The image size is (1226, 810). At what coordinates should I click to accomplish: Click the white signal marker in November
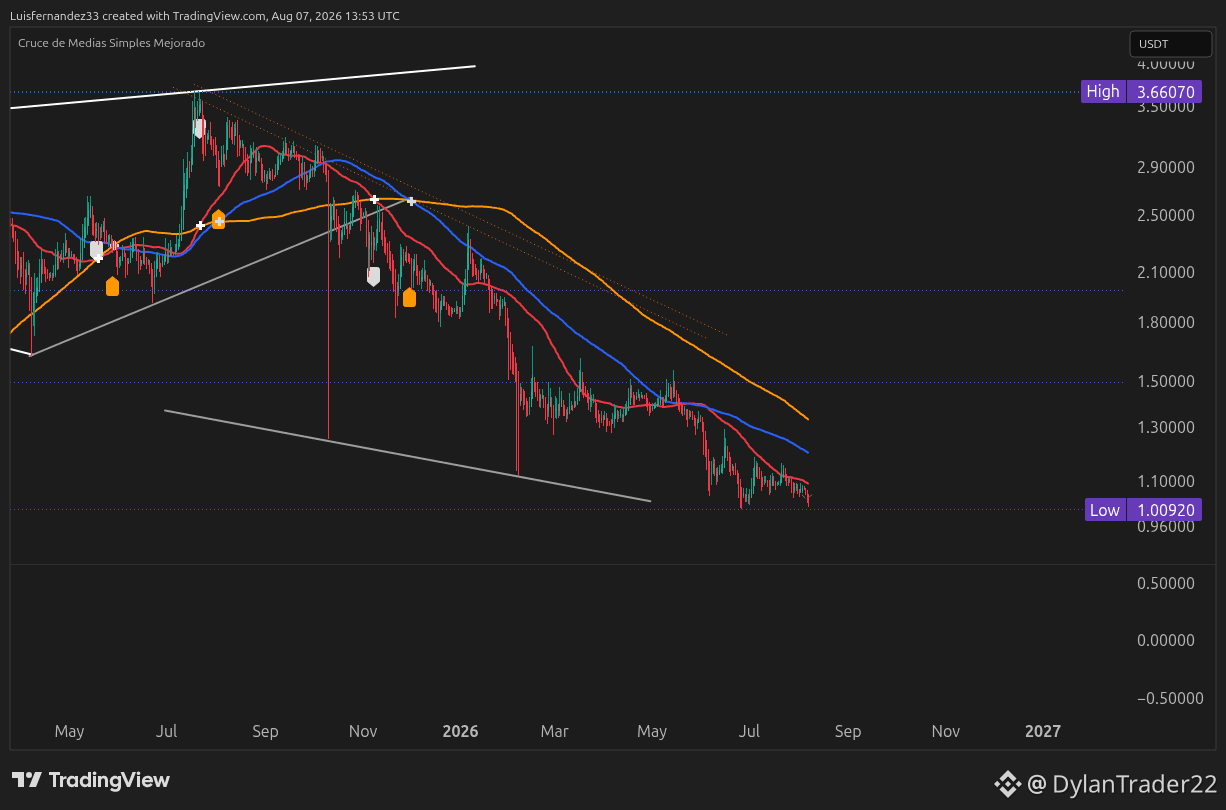pyautogui.click(x=374, y=276)
